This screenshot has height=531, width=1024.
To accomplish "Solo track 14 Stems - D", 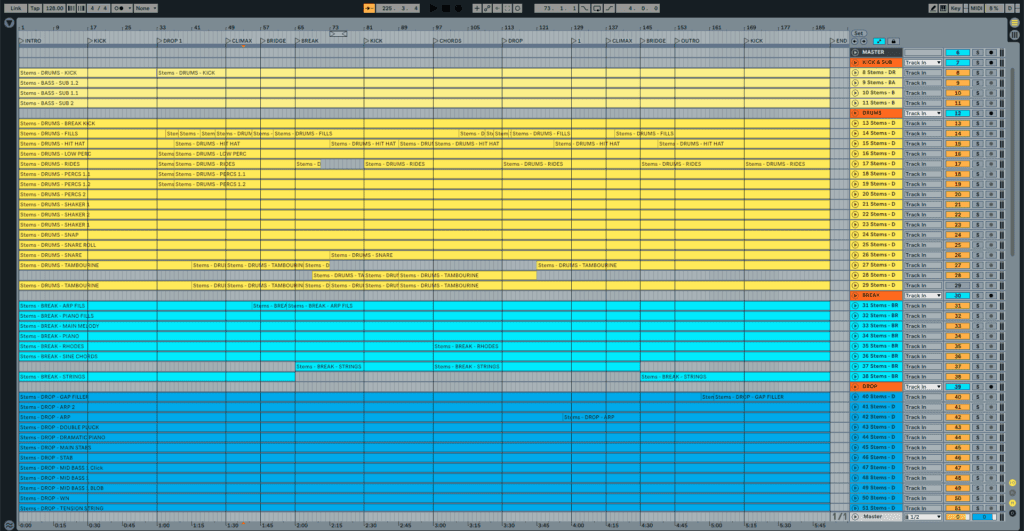I will (978, 133).
